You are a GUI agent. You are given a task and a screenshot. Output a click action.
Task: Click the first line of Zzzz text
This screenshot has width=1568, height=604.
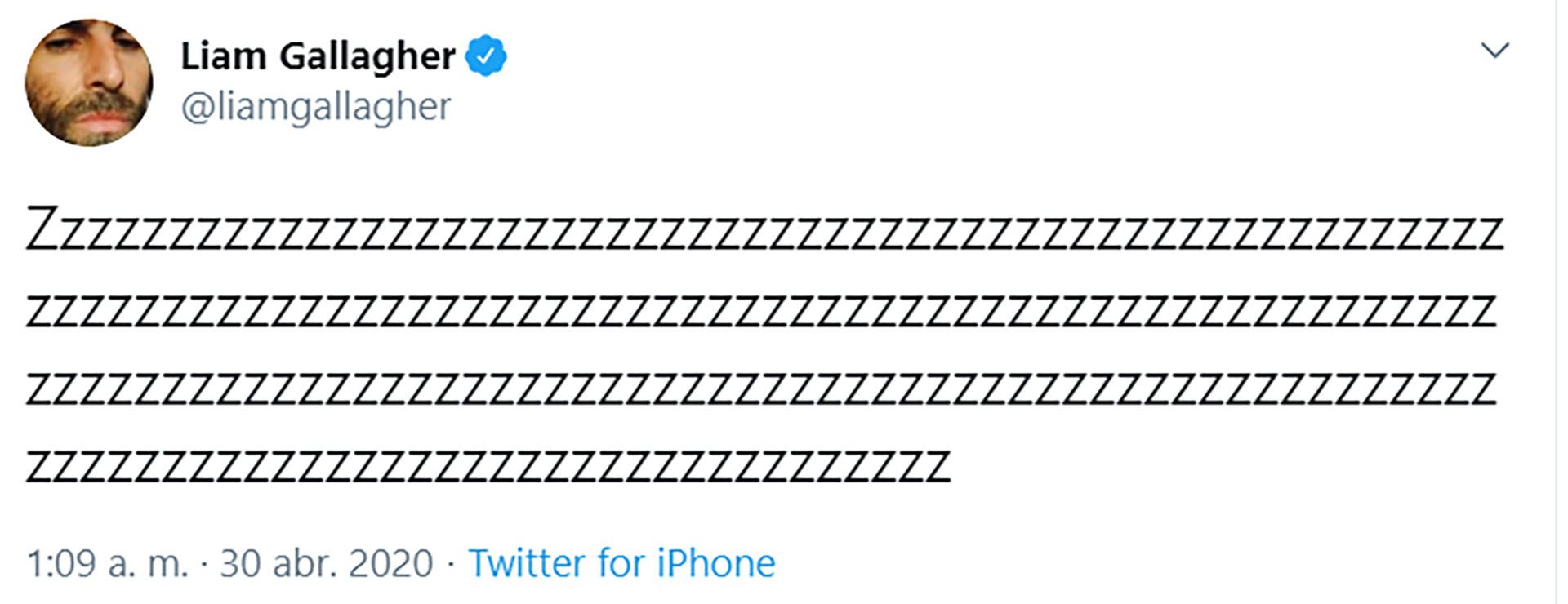764,229
